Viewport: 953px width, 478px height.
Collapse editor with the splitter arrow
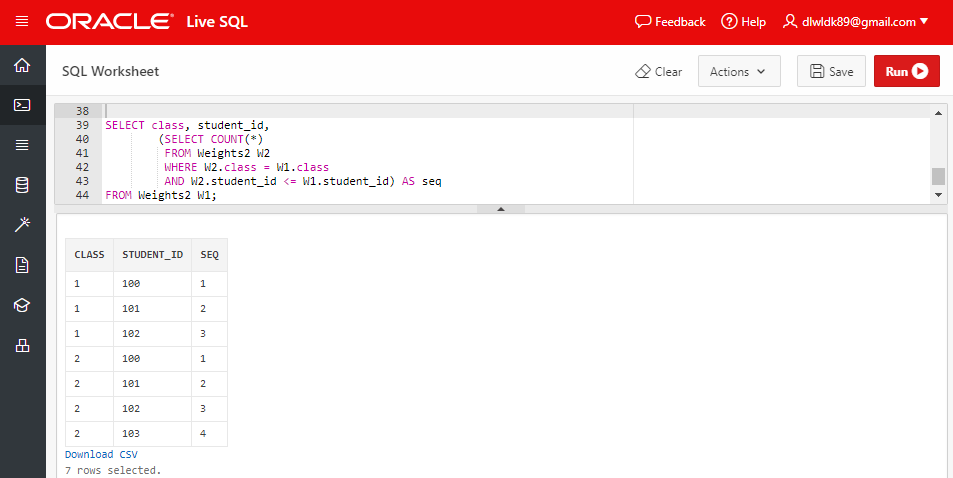pos(501,209)
